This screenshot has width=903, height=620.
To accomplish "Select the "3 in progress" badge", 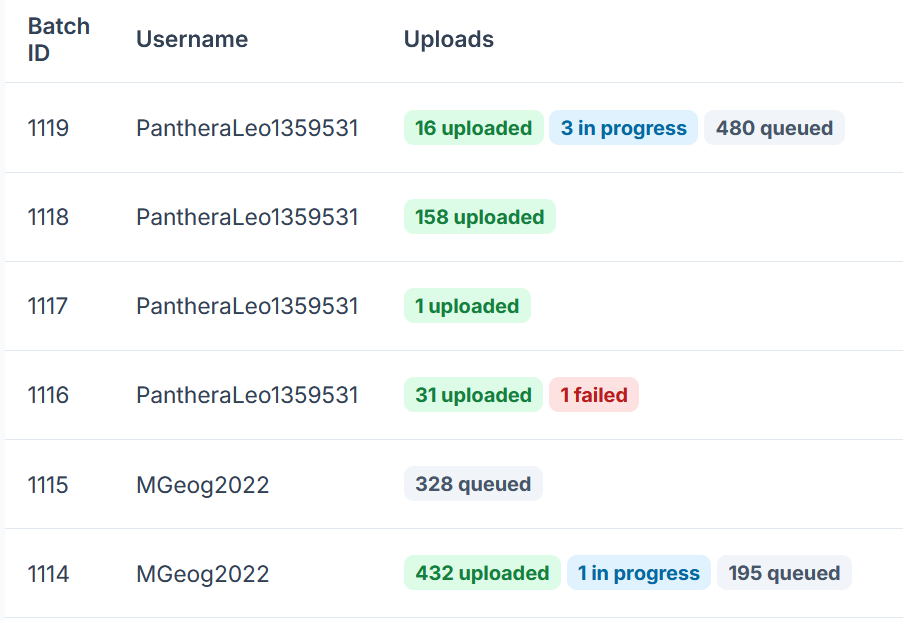I will (624, 128).
